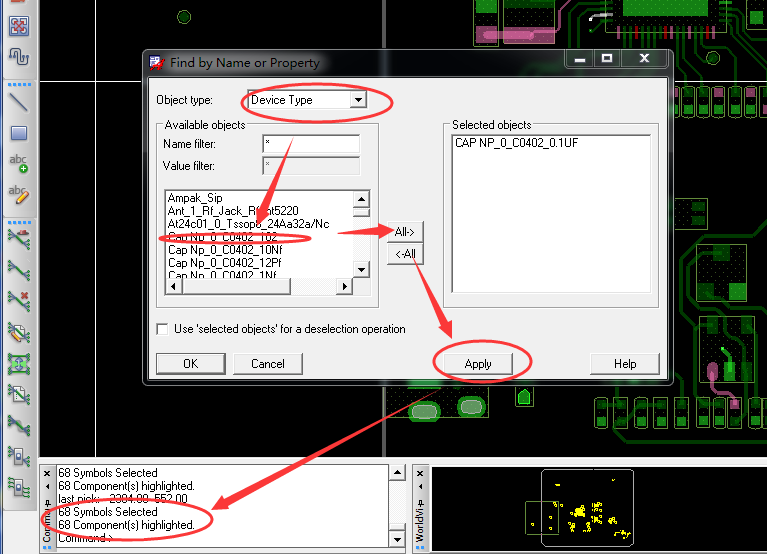Click the lowest component-pins toolbar icon

[19, 487]
